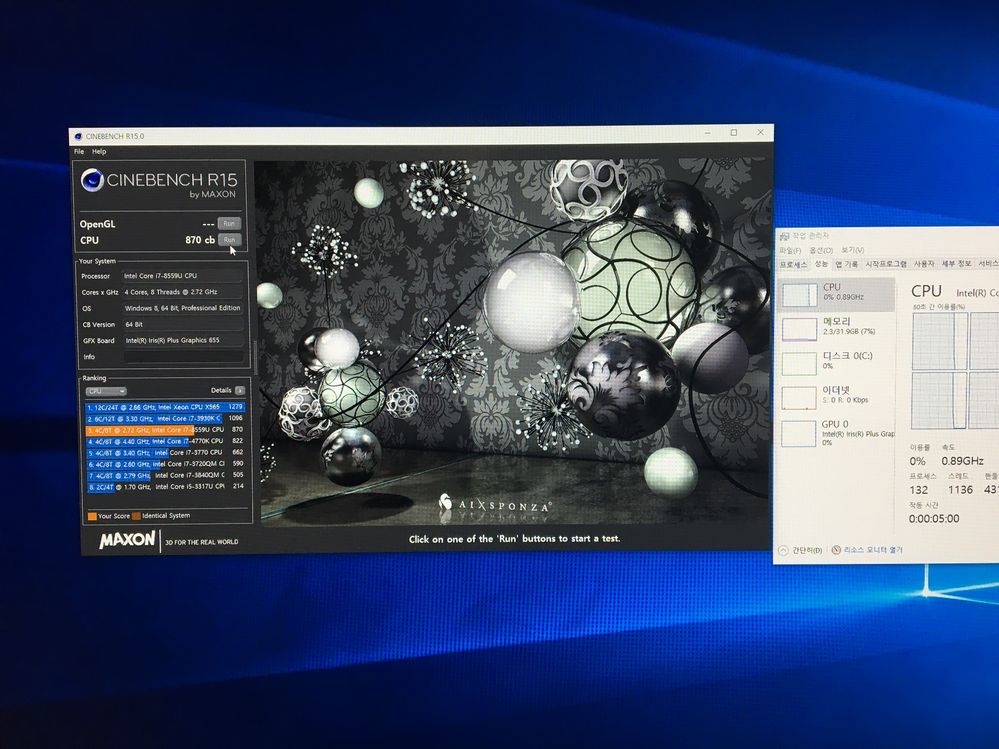Click the '4 Cores, 8 Threads @ 2.72 GHz' value

click(x=183, y=292)
